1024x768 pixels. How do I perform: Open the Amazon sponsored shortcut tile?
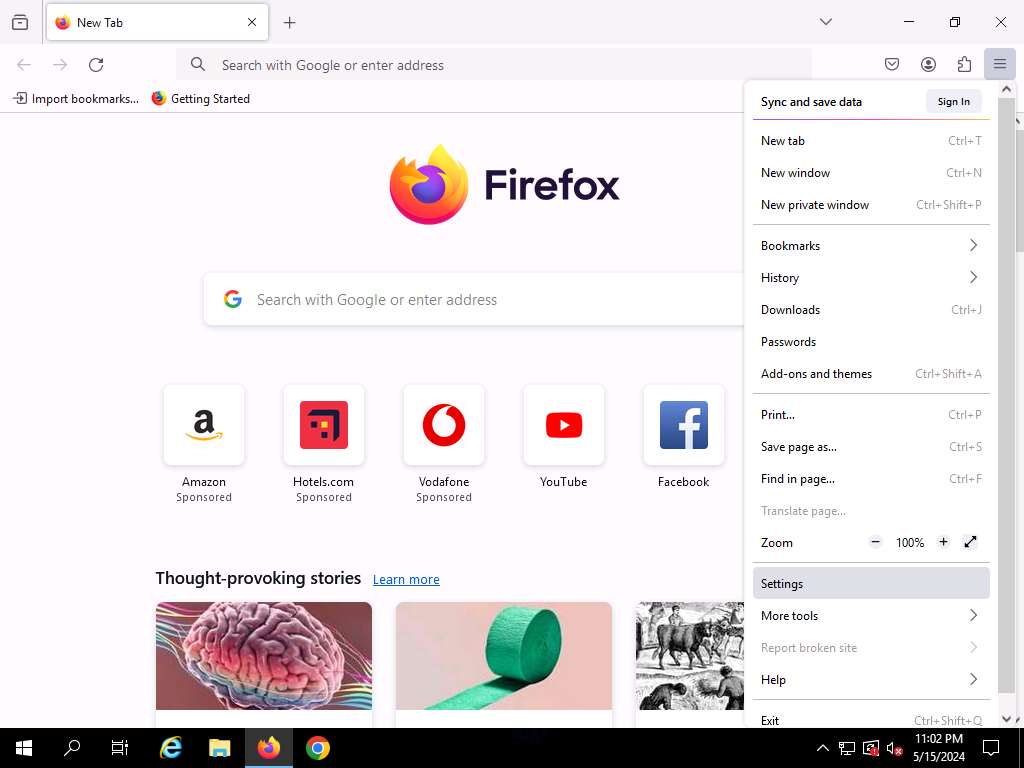[x=204, y=426]
